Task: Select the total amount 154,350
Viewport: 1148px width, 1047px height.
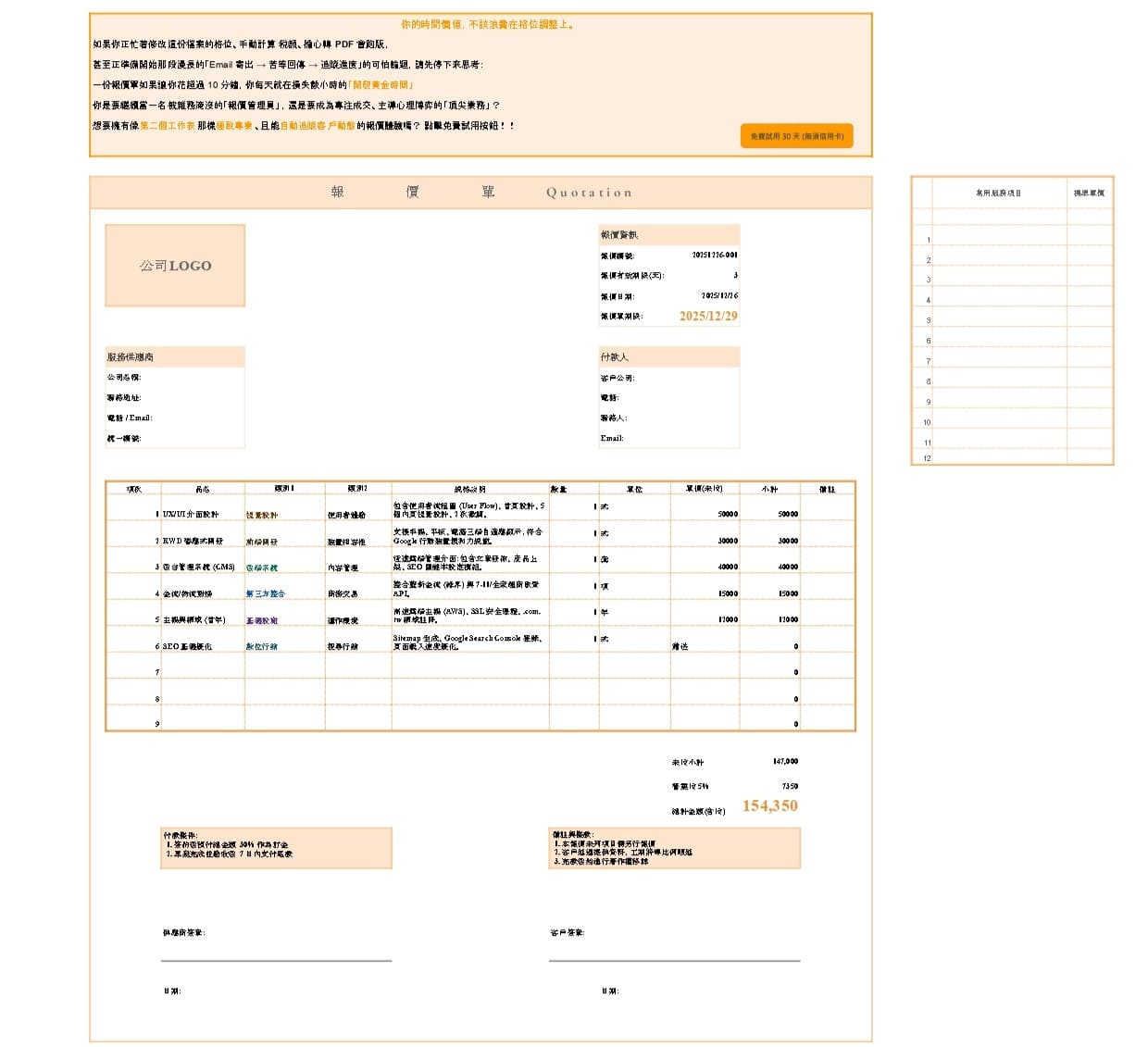Action: coord(769,806)
